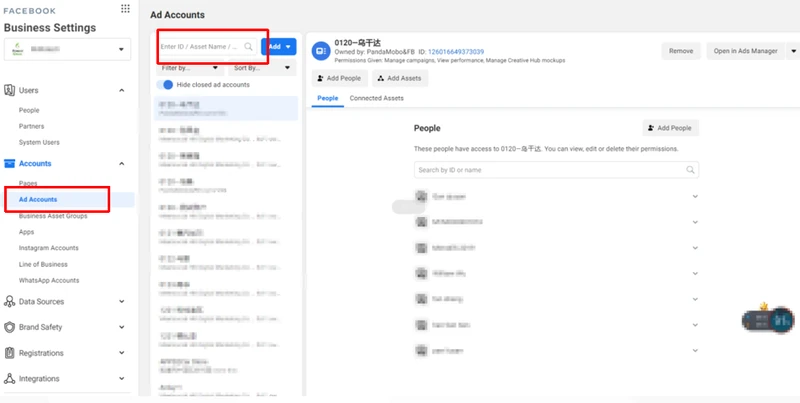Open Instagram Accounts
Viewport: 800px width, 403px height.
[x=48, y=248]
